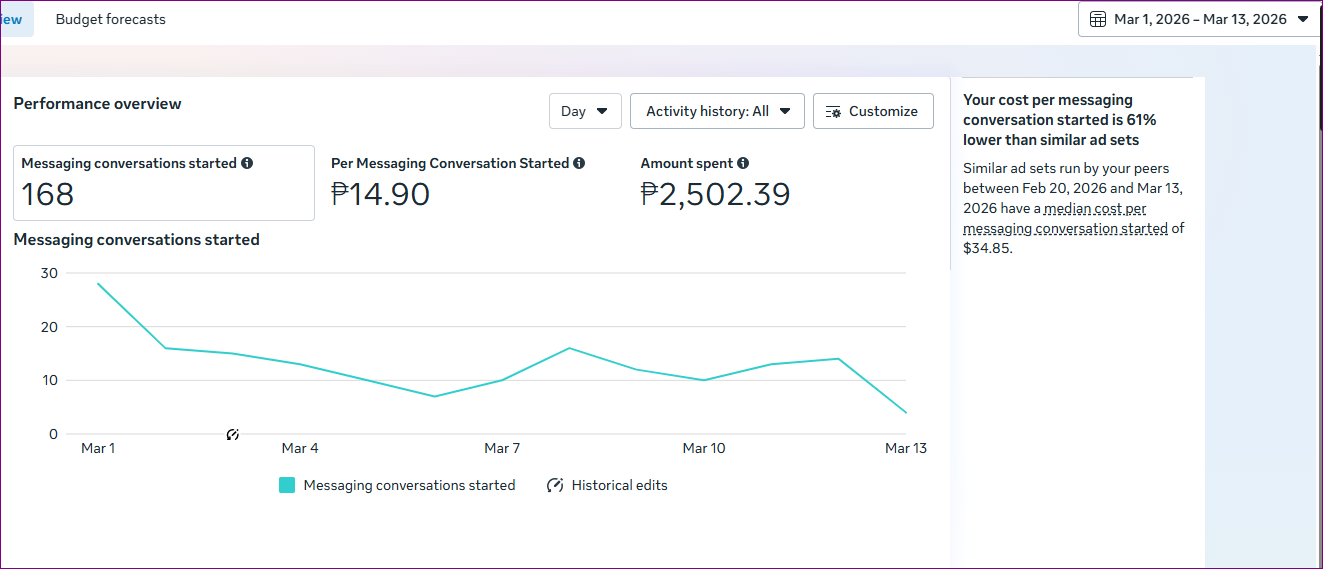Viewport: 1323px width, 569px height.
Task: Select the Messaging conversations started 168 metric card
Action: point(163,182)
